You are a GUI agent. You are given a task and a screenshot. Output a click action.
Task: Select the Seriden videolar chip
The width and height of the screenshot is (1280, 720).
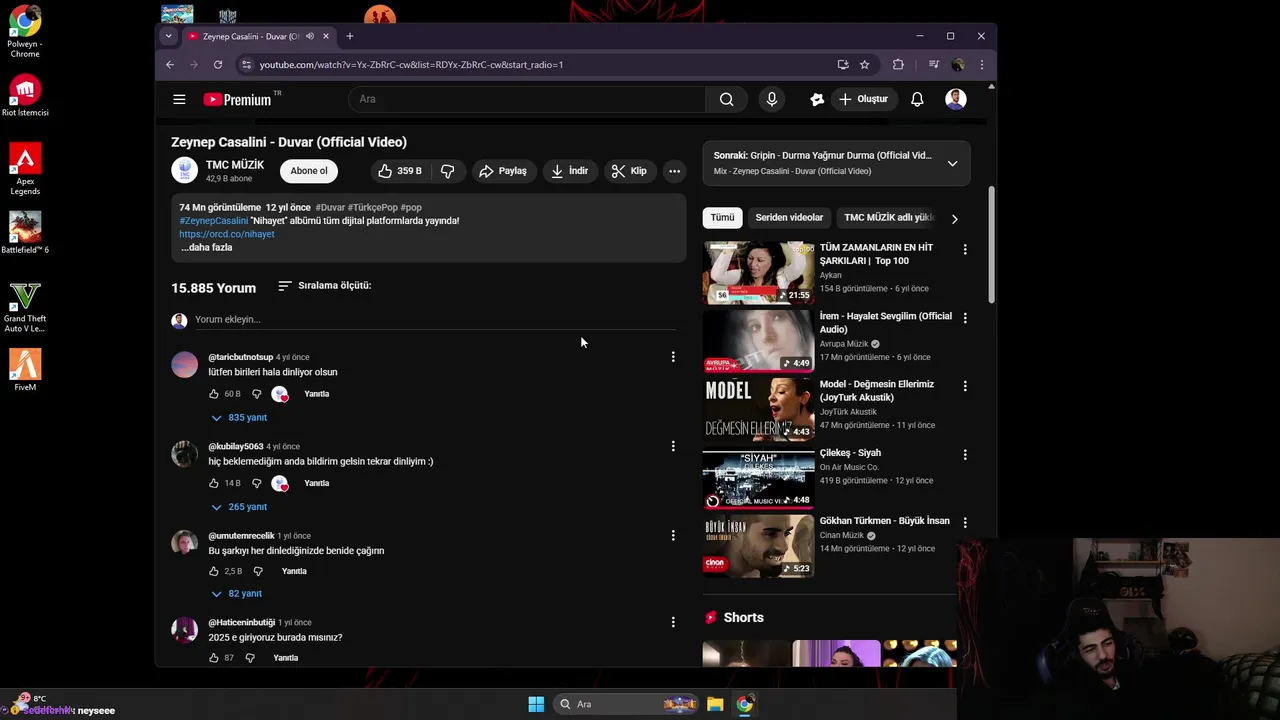pyautogui.click(x=789, y=218)
